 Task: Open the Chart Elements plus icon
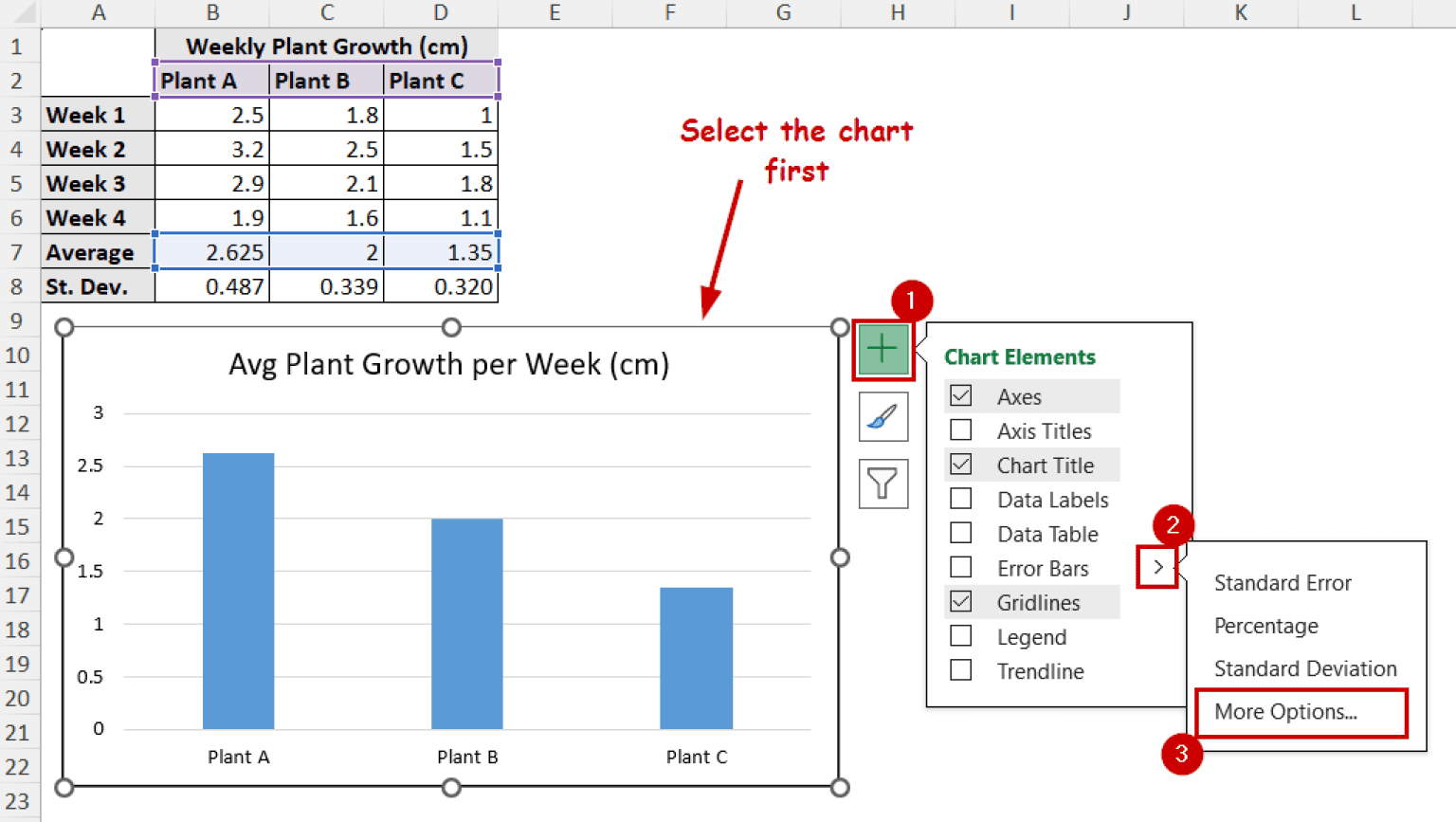coord(882,348)
